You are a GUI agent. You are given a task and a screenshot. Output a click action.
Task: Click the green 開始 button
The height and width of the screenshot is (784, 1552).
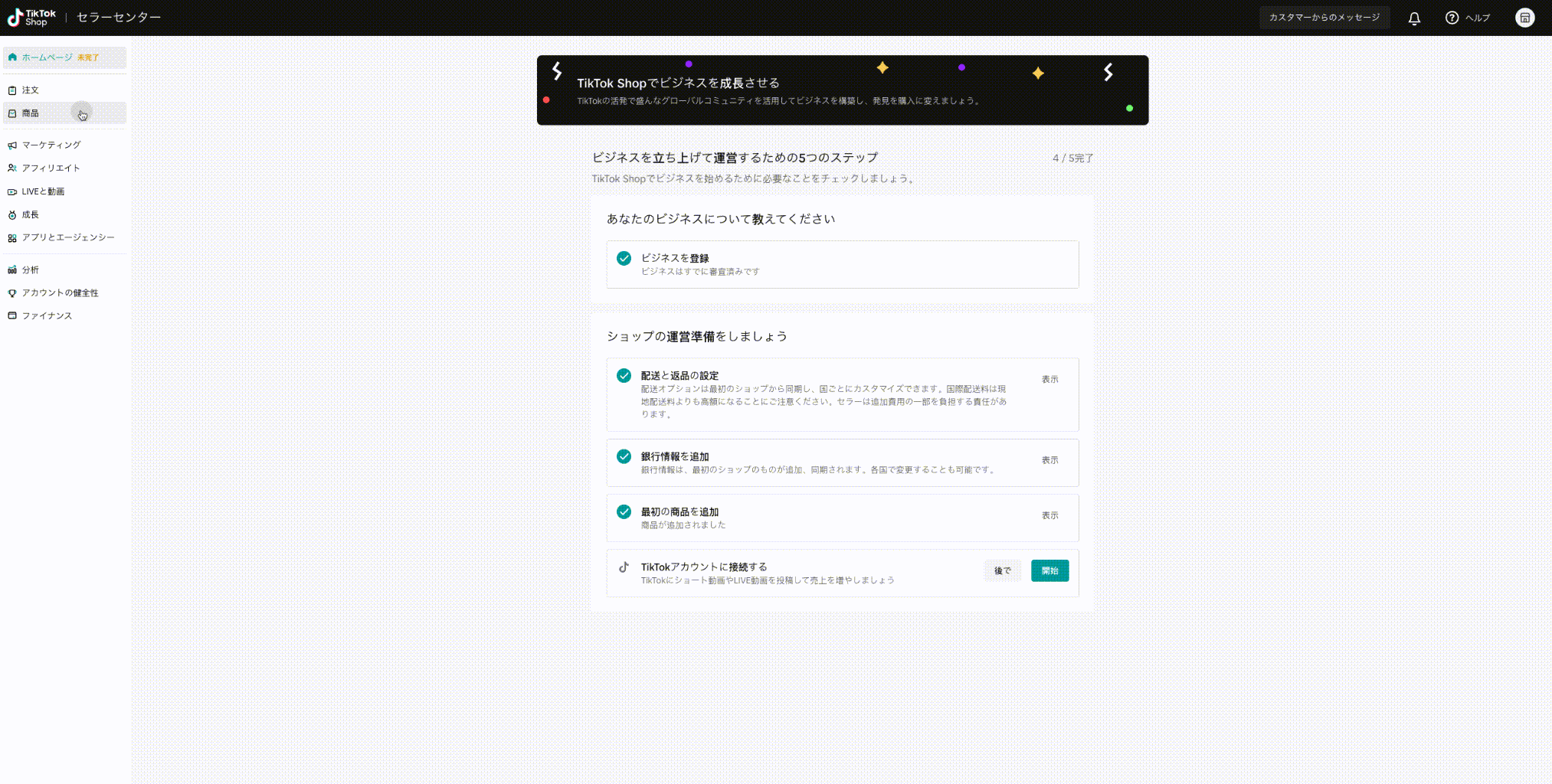1049,571
